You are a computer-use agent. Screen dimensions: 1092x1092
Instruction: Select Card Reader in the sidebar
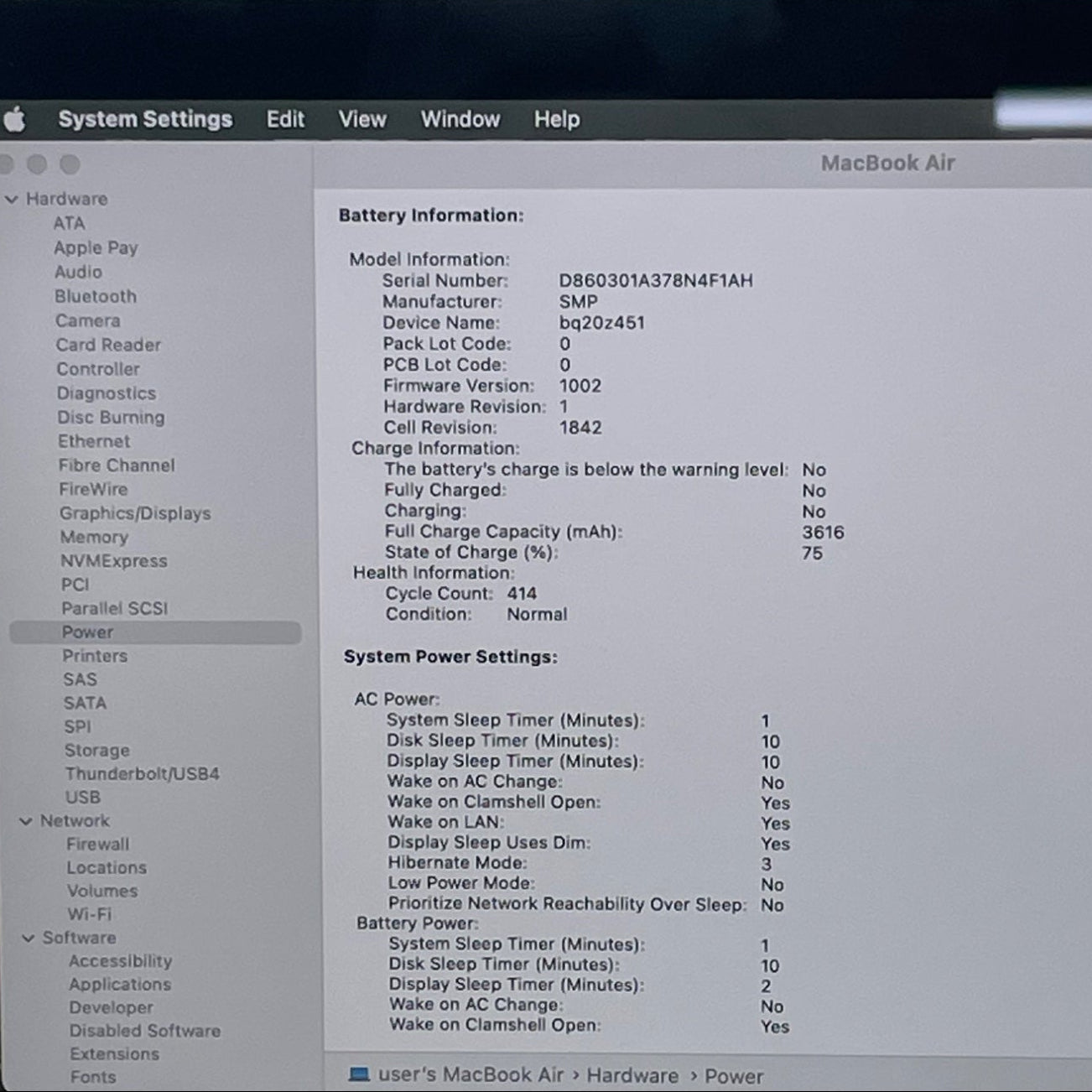pyautogui.click(x=108, y=345)
